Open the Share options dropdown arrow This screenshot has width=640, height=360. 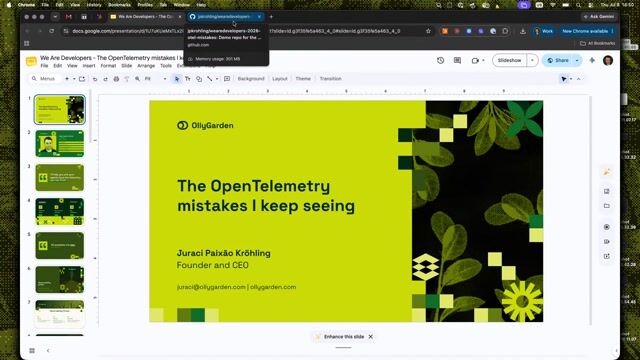(x=577, y=60)
